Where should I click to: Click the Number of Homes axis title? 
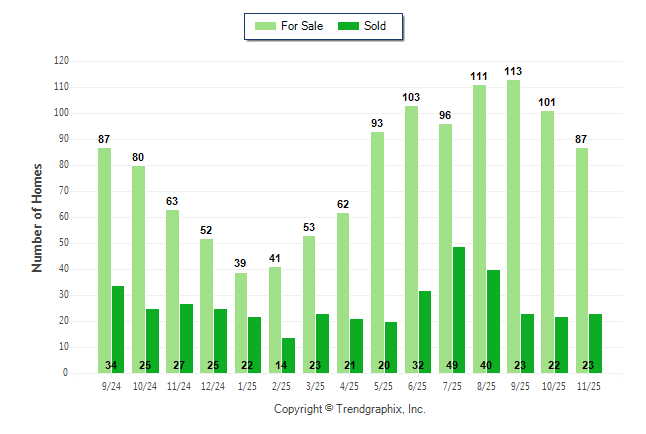coord(37,217)
